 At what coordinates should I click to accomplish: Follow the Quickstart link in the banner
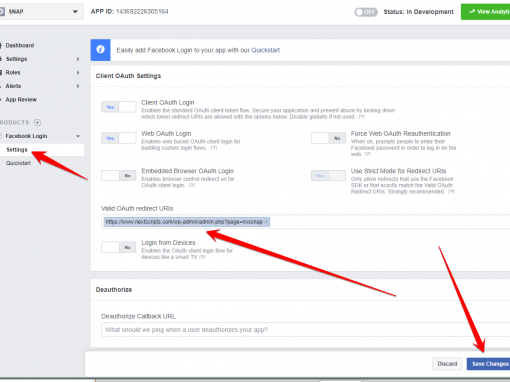pos(265,50)
